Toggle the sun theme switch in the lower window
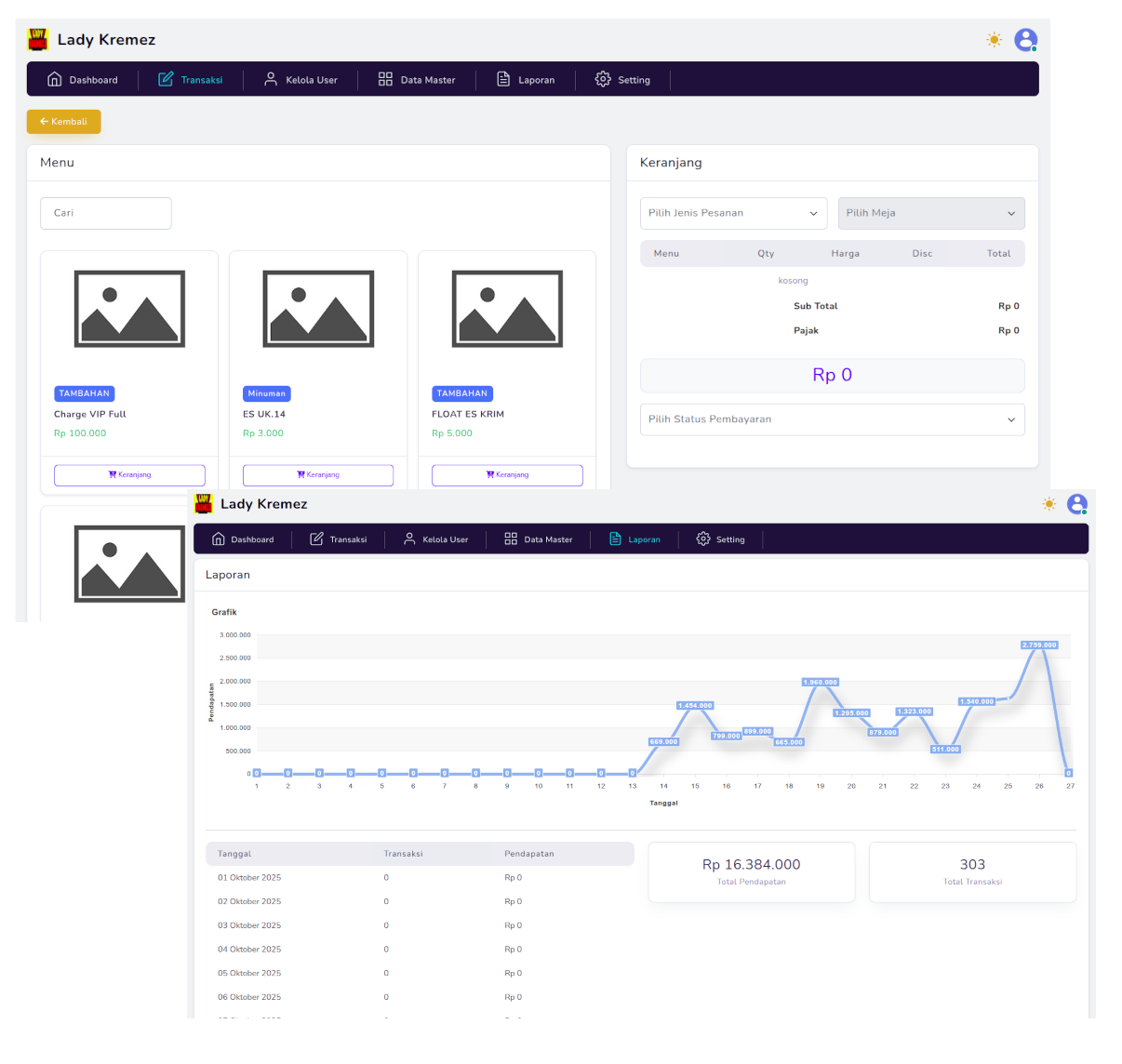 tap(1049, 504)
